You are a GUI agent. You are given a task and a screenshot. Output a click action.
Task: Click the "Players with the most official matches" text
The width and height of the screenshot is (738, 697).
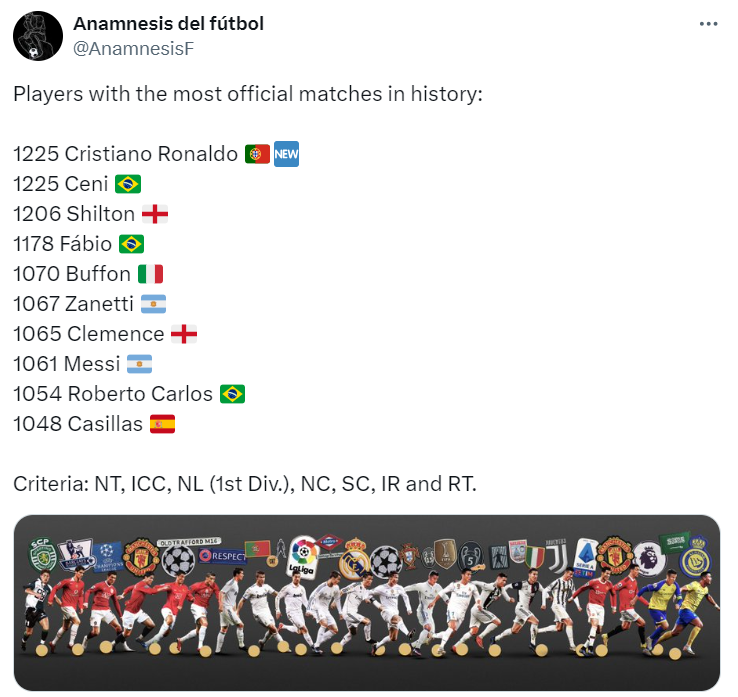248,94
